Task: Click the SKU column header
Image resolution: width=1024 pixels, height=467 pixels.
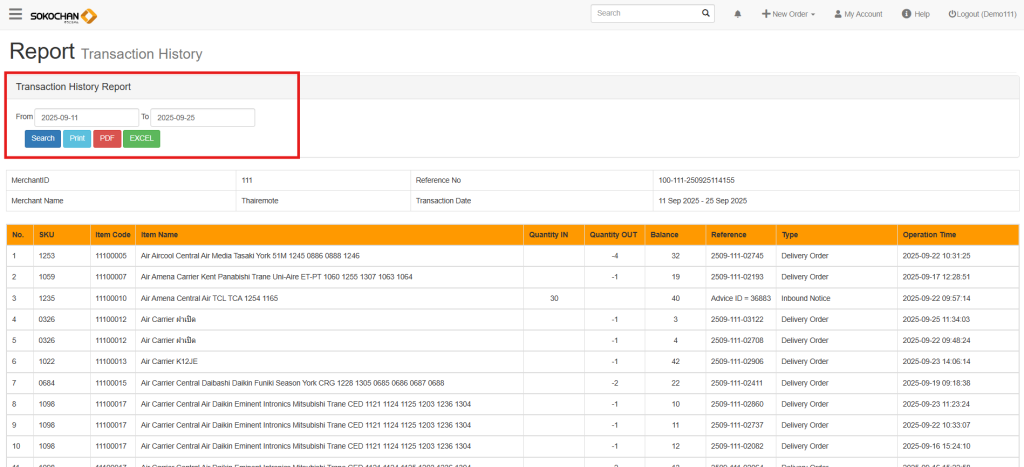Action: 47,235
